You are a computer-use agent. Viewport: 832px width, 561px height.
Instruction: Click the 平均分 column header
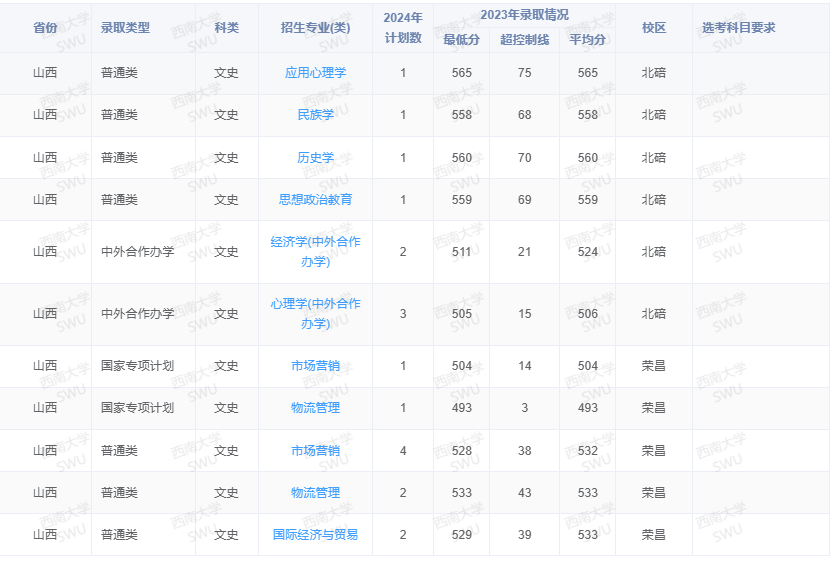tap(587, 40)
